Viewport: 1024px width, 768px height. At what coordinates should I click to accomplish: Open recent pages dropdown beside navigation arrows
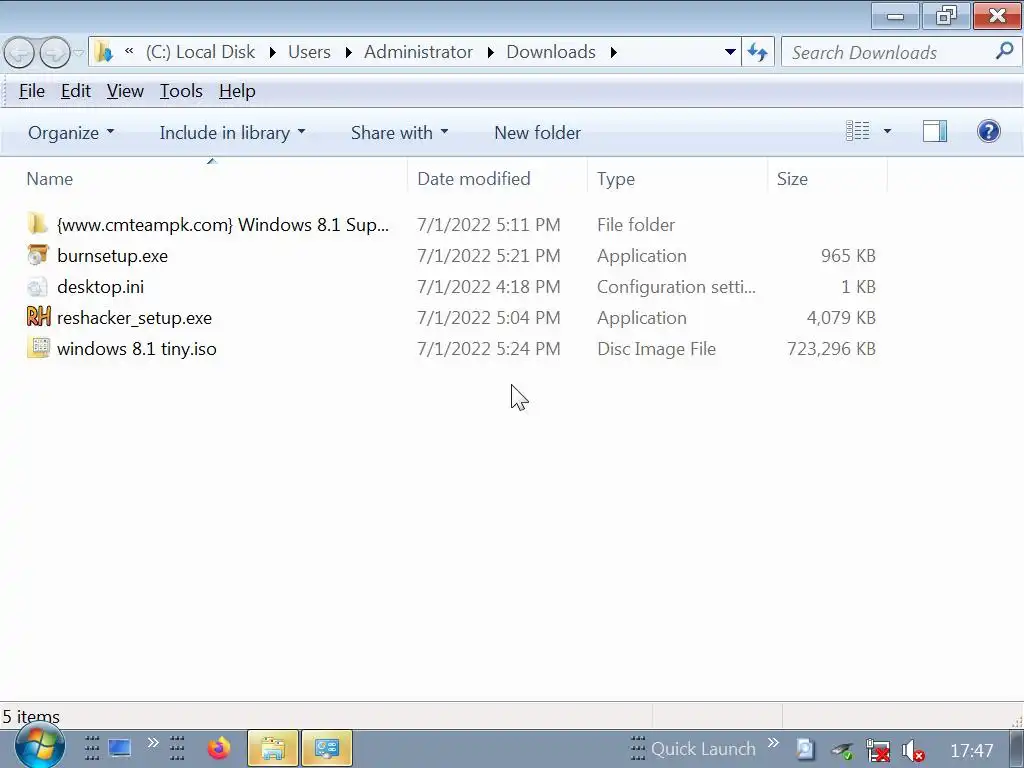78,53
